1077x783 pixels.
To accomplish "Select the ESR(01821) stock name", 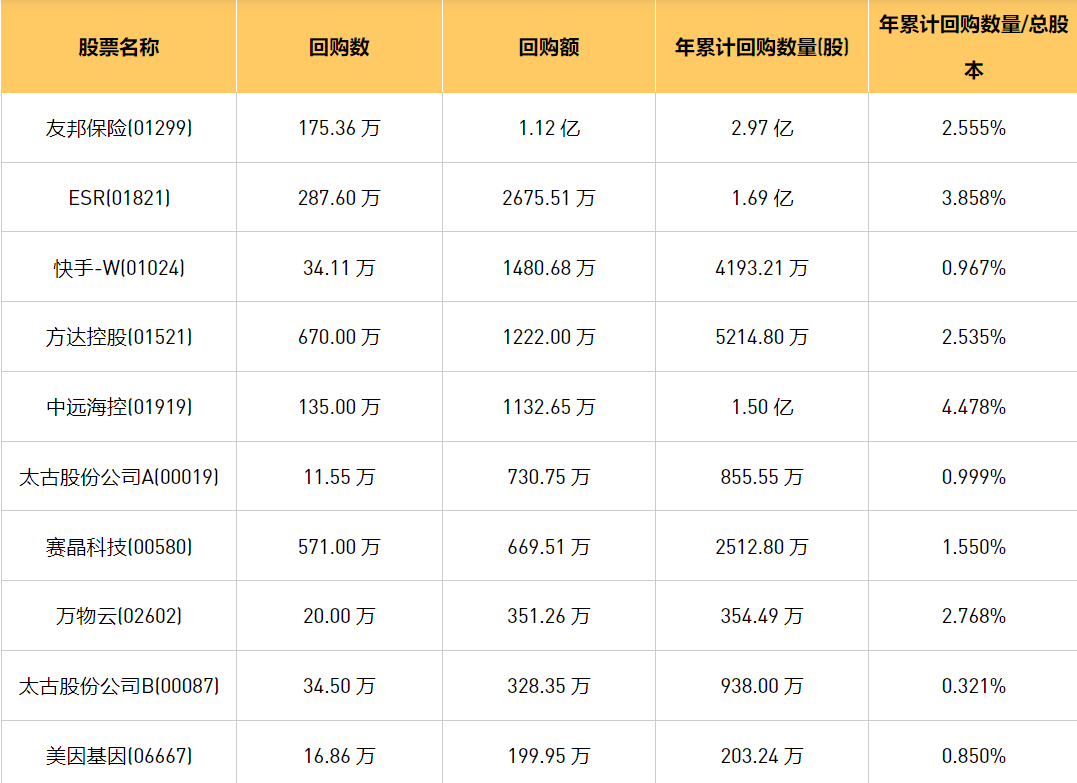I will (118, 198).
